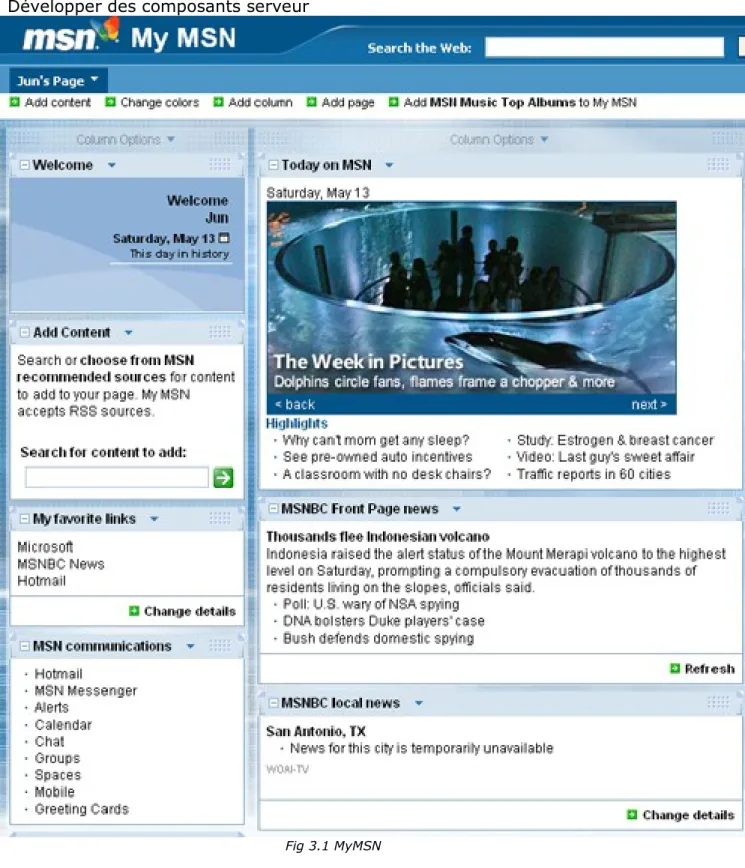Image resolution: width=745 pixels, height=868 pixels.
Task: Open This day in history link
Action: click(x=179, y=254)
